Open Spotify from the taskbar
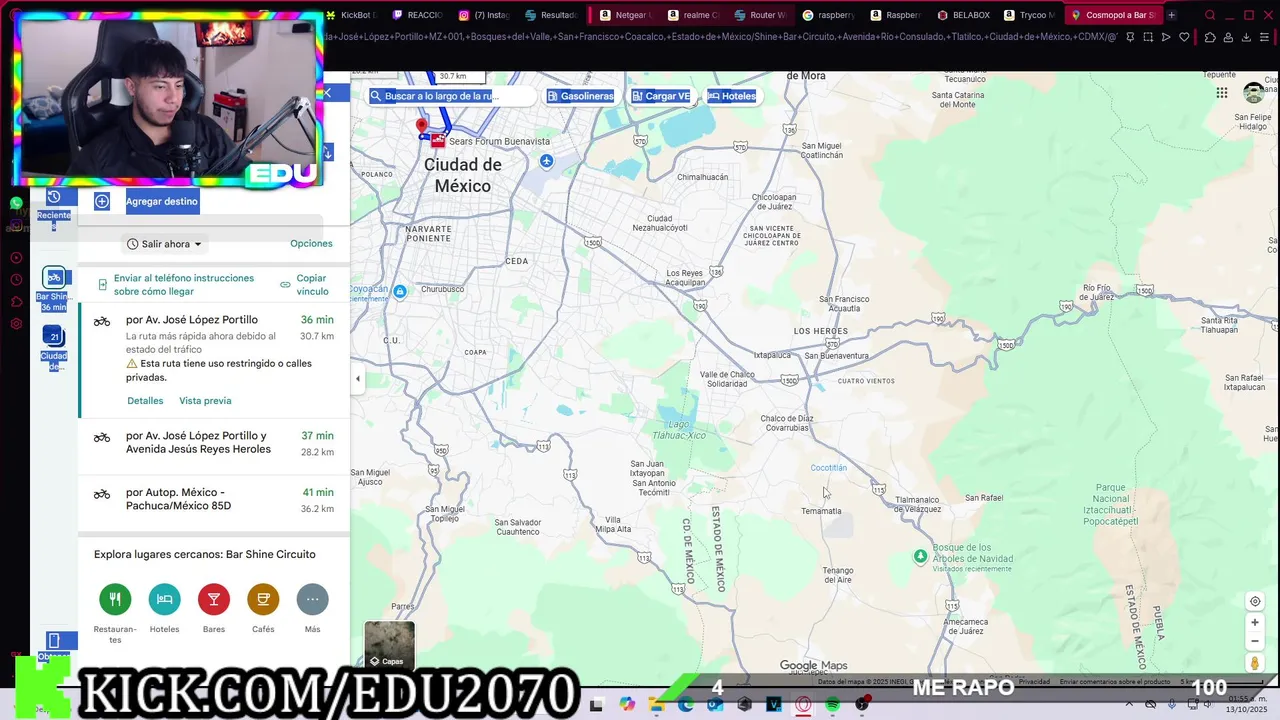 (x=832, y=705)
